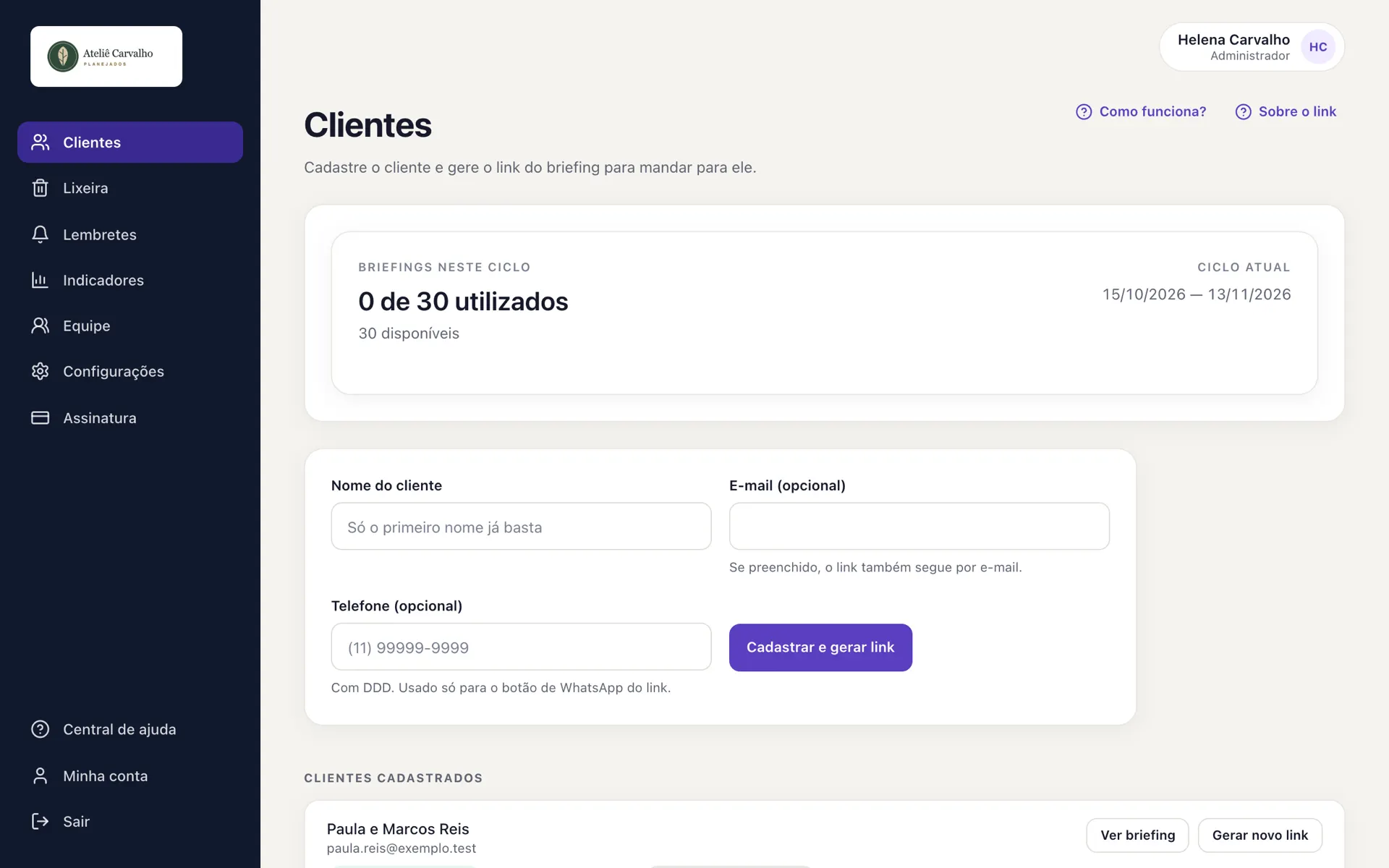Open the Lembretes section
This screenshot has height=868, width=1389.
pyautogui.click(x=130, y=234)
